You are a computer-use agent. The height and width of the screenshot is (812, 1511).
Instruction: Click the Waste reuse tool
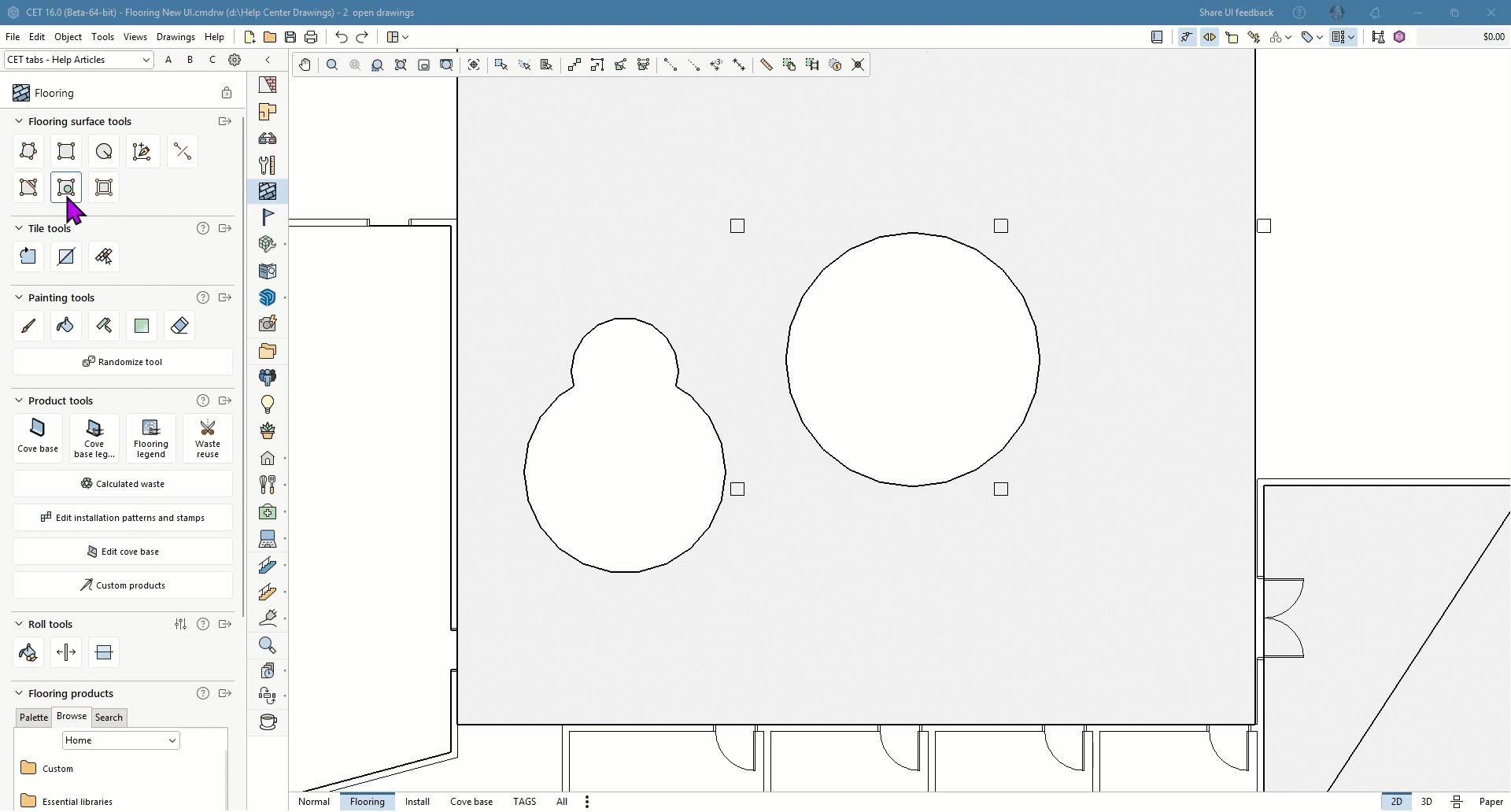[x=208, y=437]
